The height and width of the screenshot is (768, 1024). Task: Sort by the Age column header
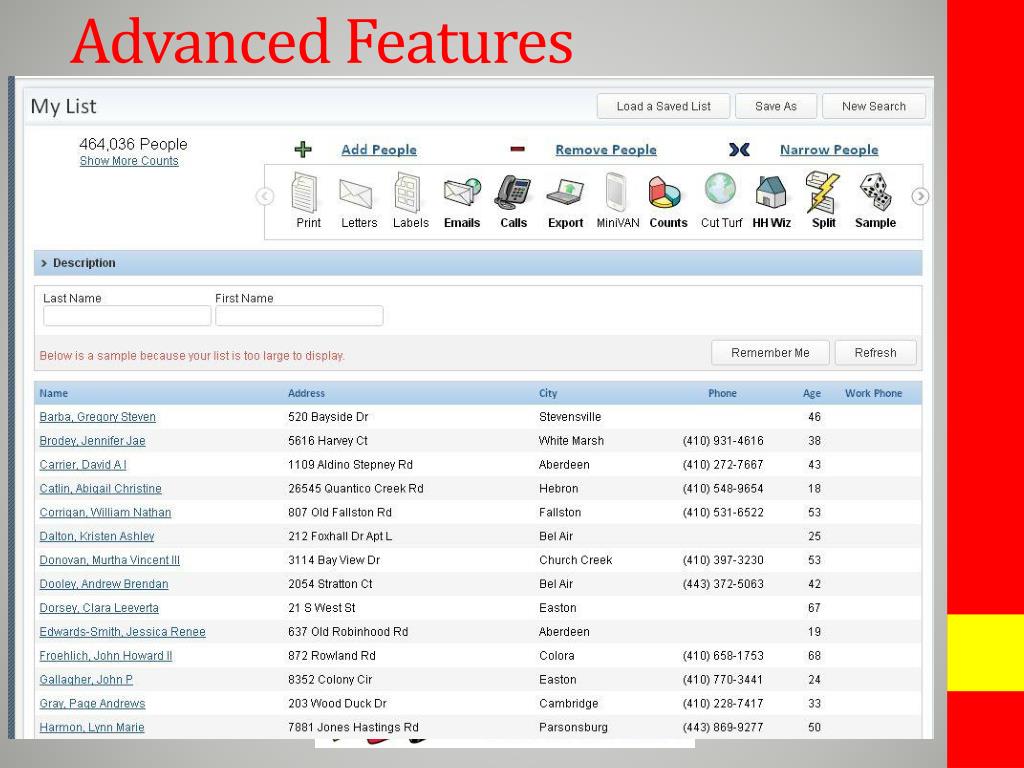(x=812, y=393)
